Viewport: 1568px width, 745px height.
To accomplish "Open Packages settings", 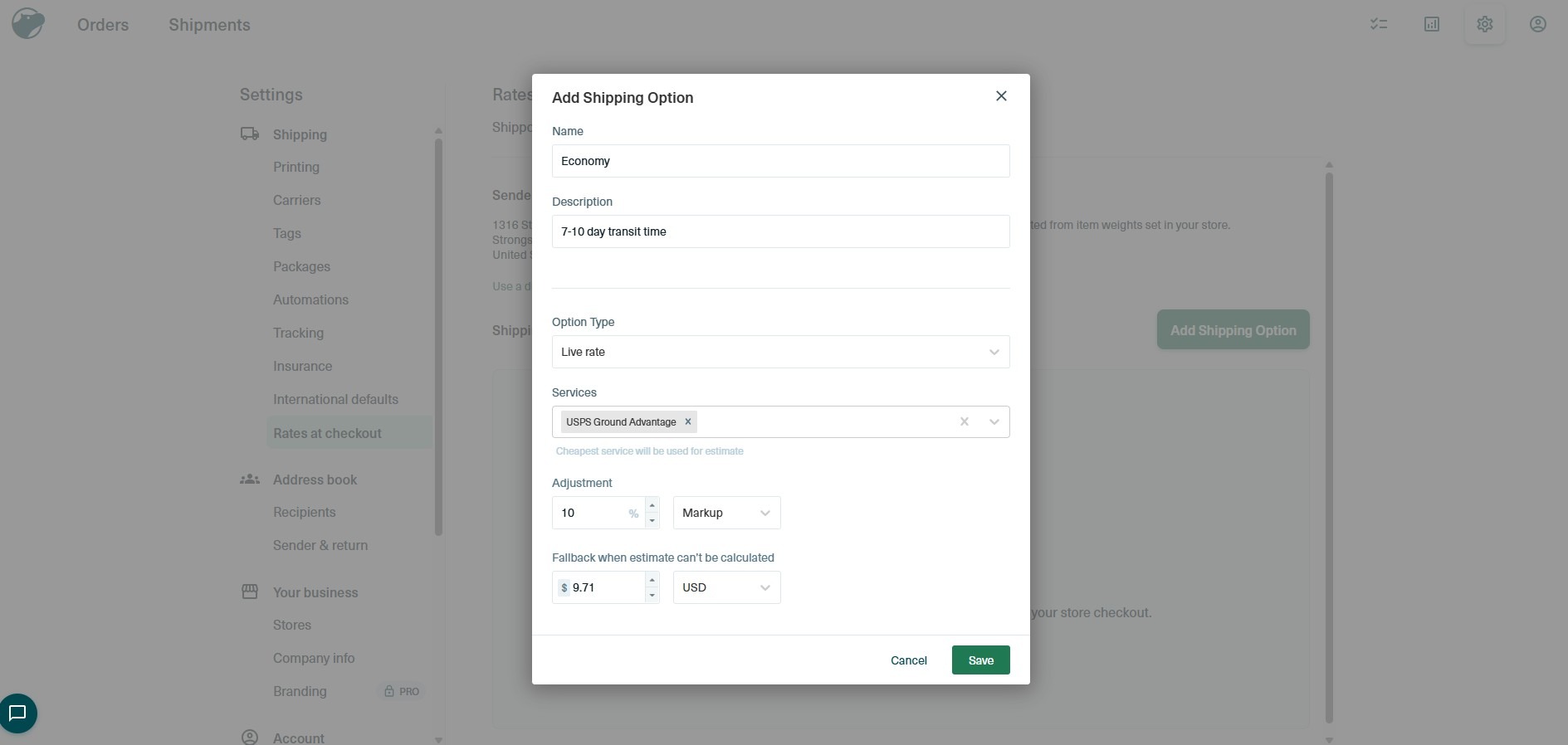I will point(301,266).
